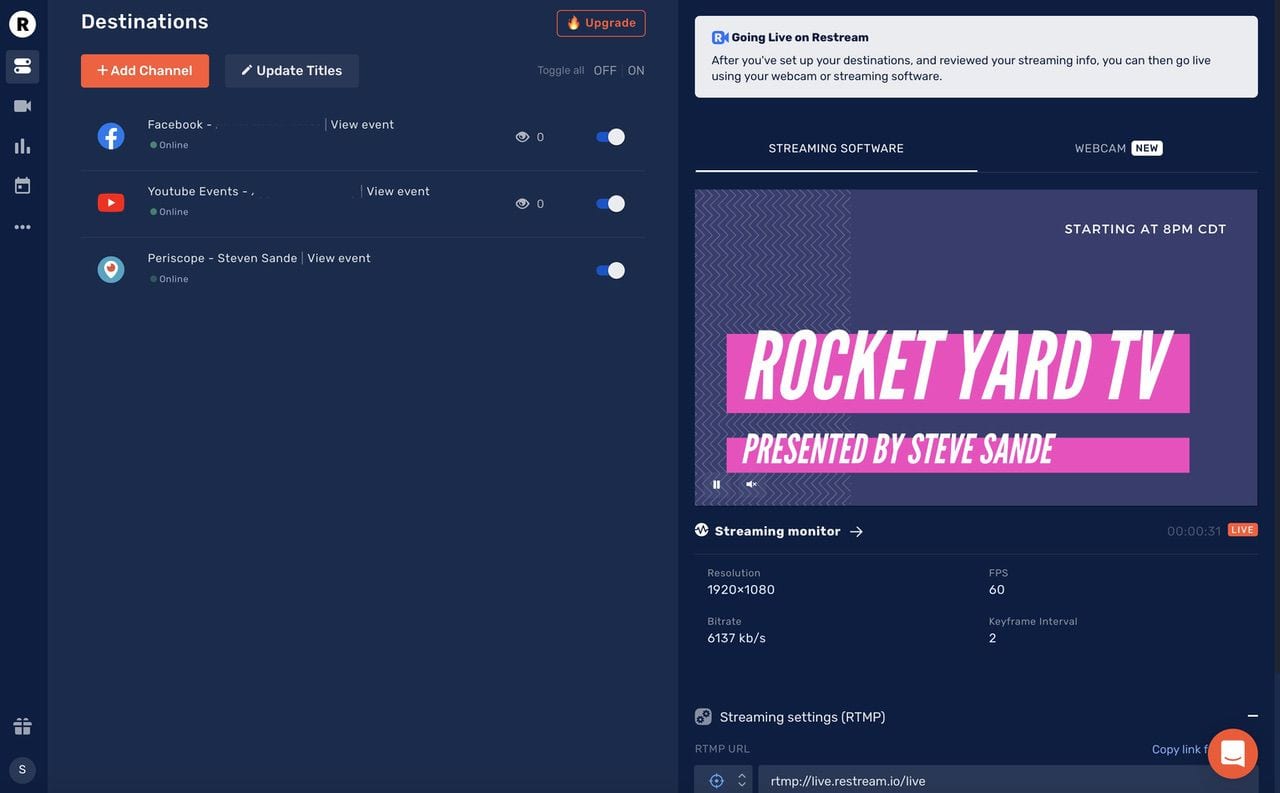Pause the stream preview video

tap(716, 484)
